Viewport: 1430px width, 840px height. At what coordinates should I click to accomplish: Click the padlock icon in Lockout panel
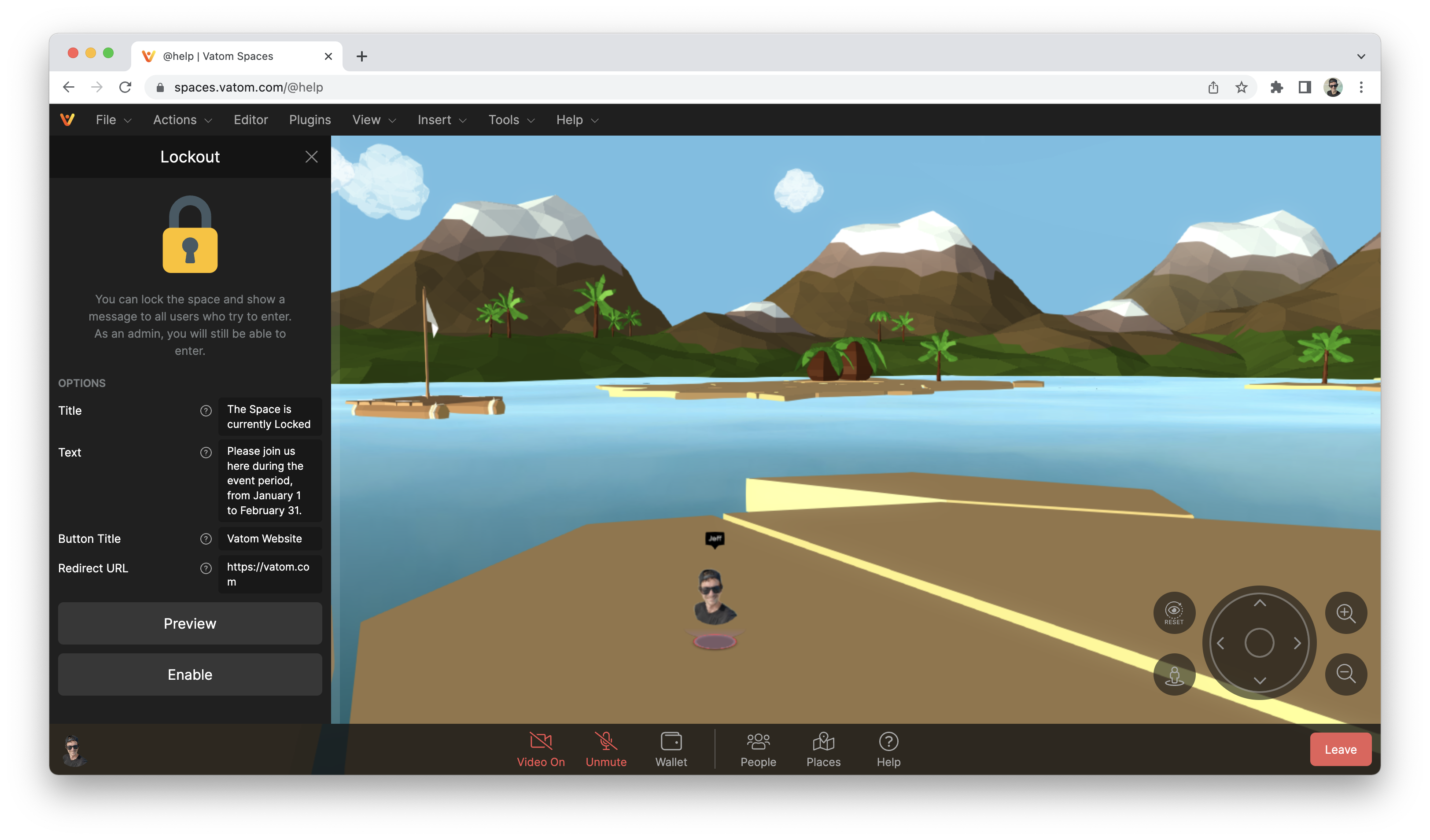coord(190,234)
